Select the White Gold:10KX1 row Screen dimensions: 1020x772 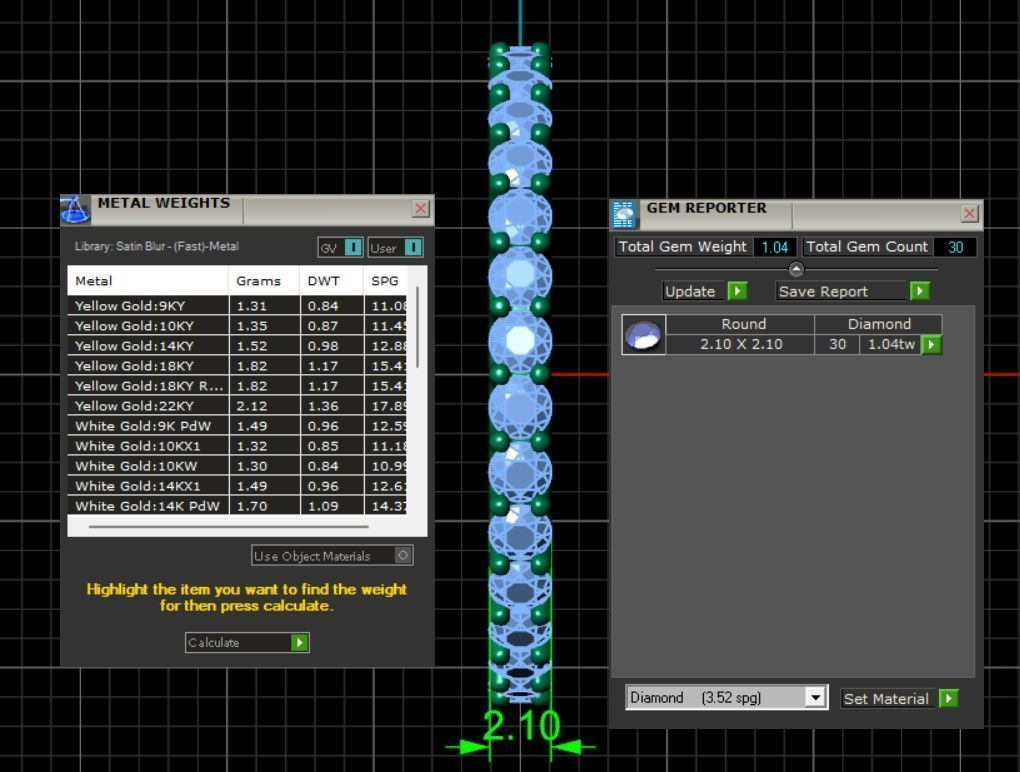click(237, 446)
